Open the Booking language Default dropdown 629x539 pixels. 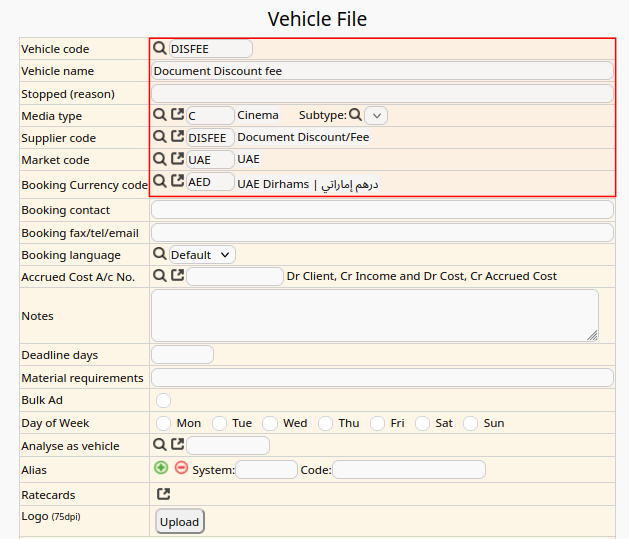pos(202,255)
